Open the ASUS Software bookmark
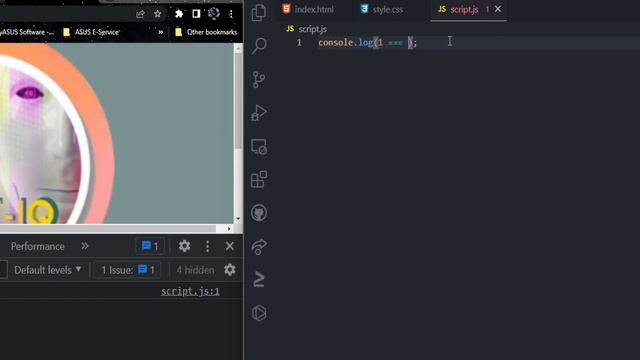Viewport: 640px width, 360px height. [27, 32]
